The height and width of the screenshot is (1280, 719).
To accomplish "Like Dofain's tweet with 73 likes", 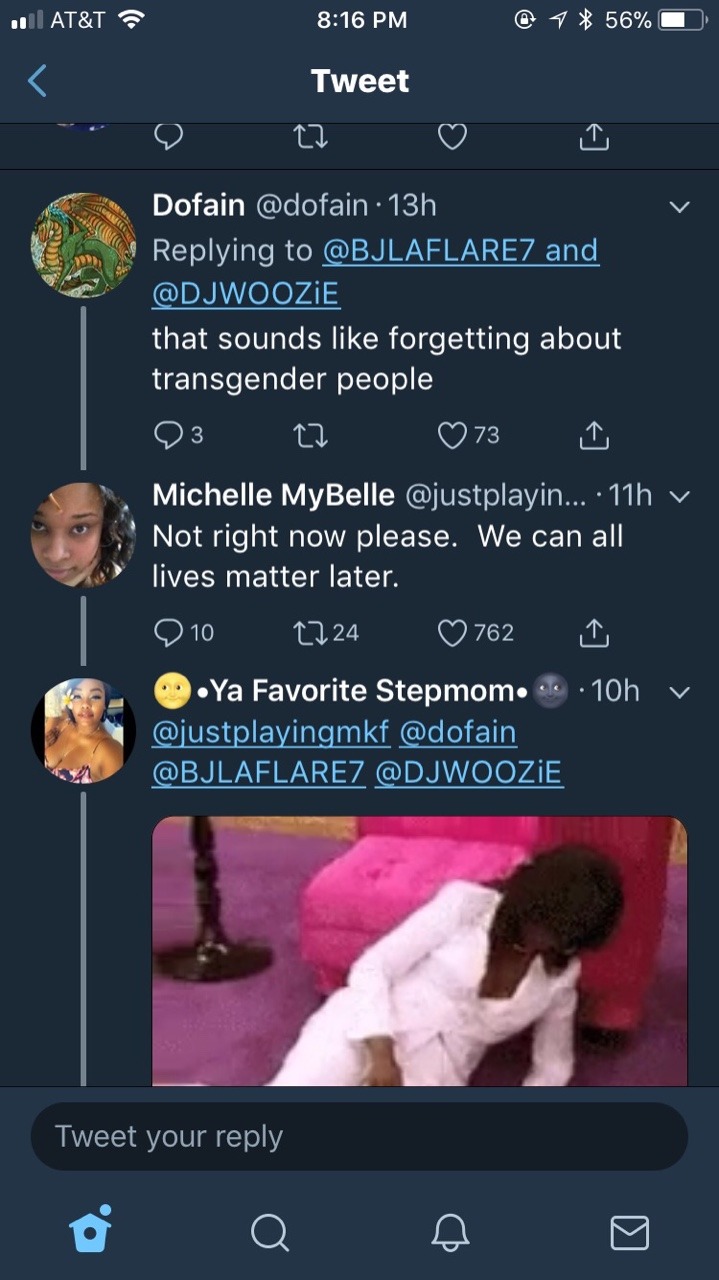I will pos(453,435).
